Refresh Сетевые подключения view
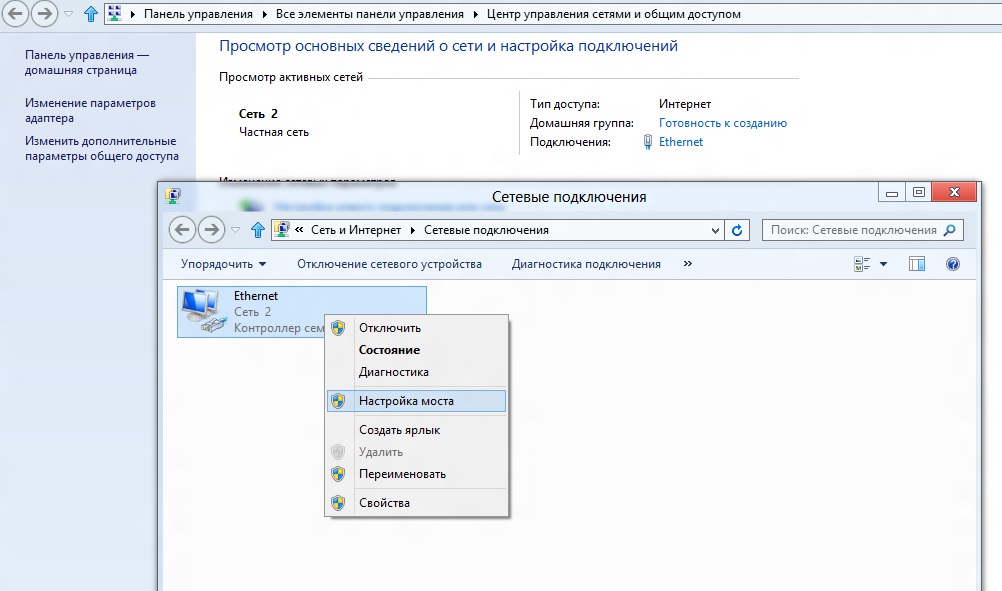The image size is (1002, 591). point(737,230)
